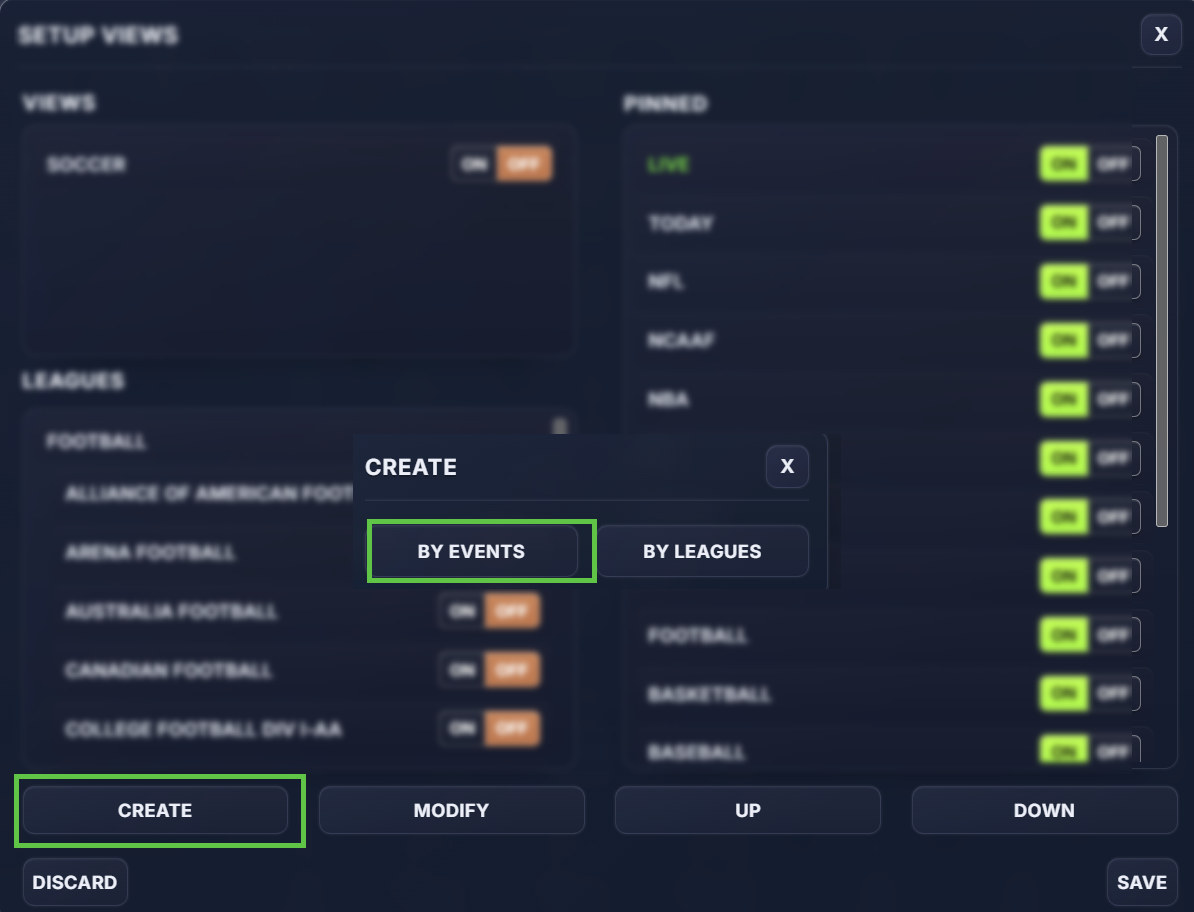Viewport: 1194px width, 912px height.
Task: Toggle the Soccer view switch
Action: tap(501, 164)
